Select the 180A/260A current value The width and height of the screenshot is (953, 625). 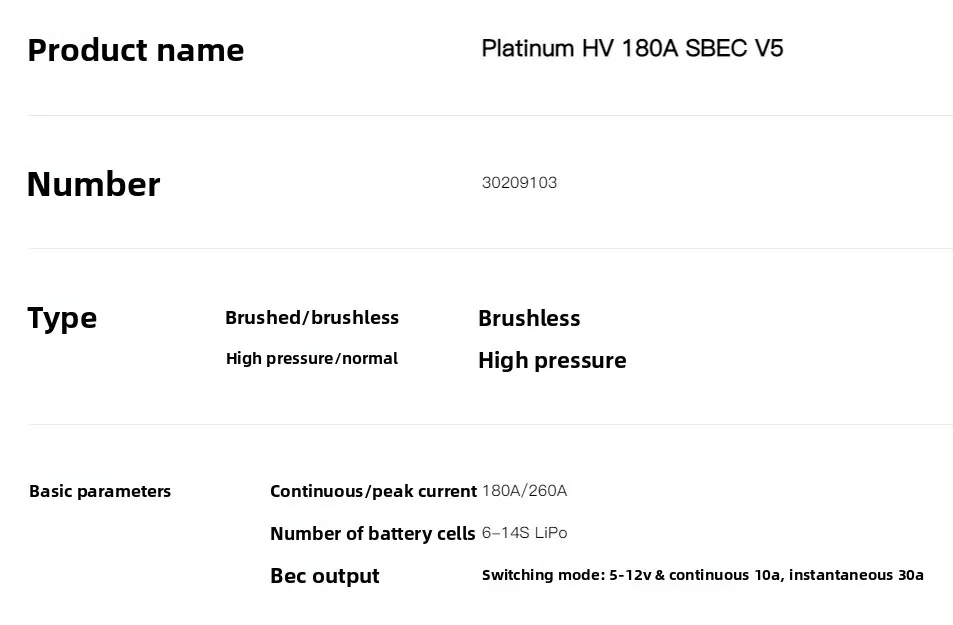(525, 491)
